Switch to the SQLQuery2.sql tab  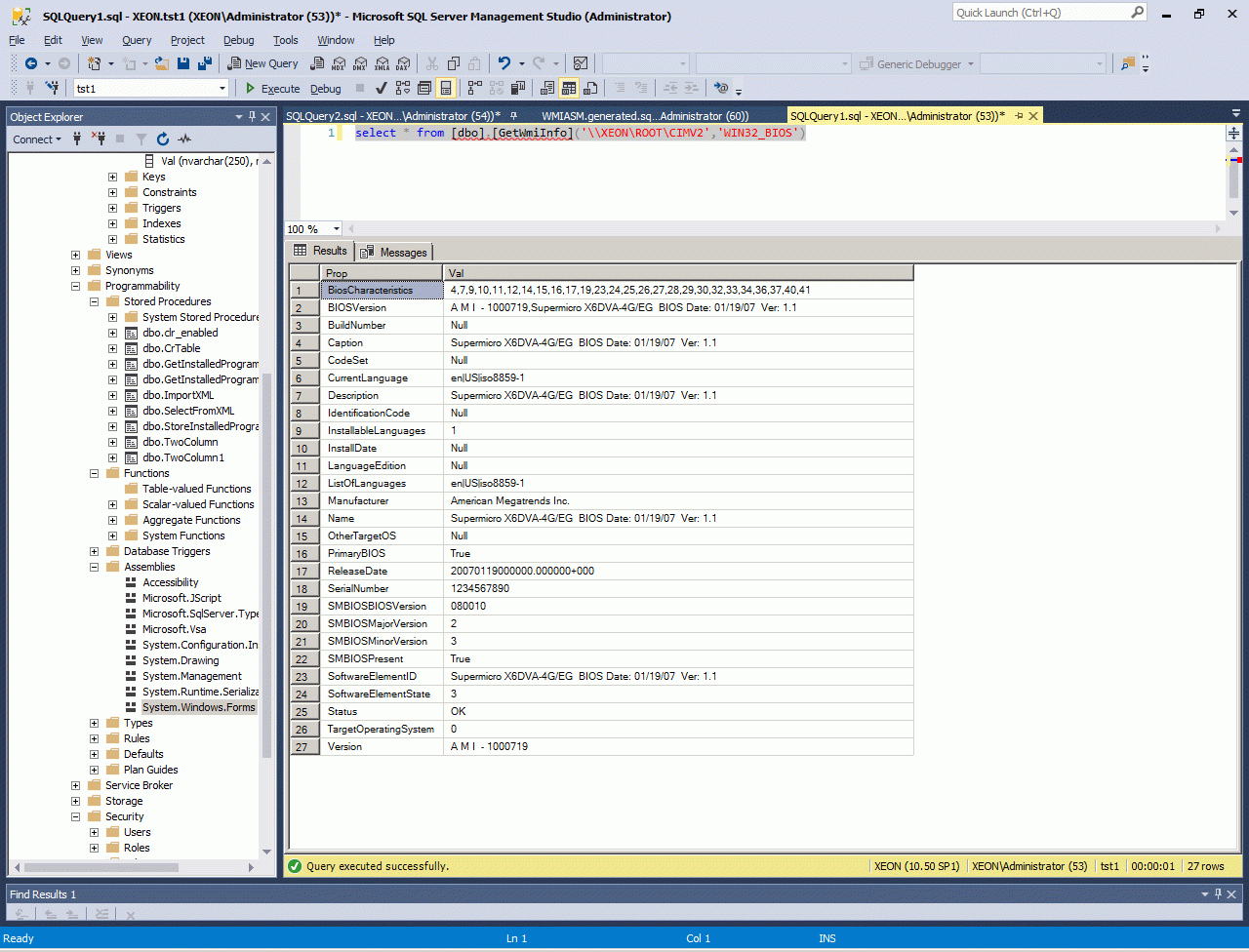pyautogui.click(x=393, y=115)
